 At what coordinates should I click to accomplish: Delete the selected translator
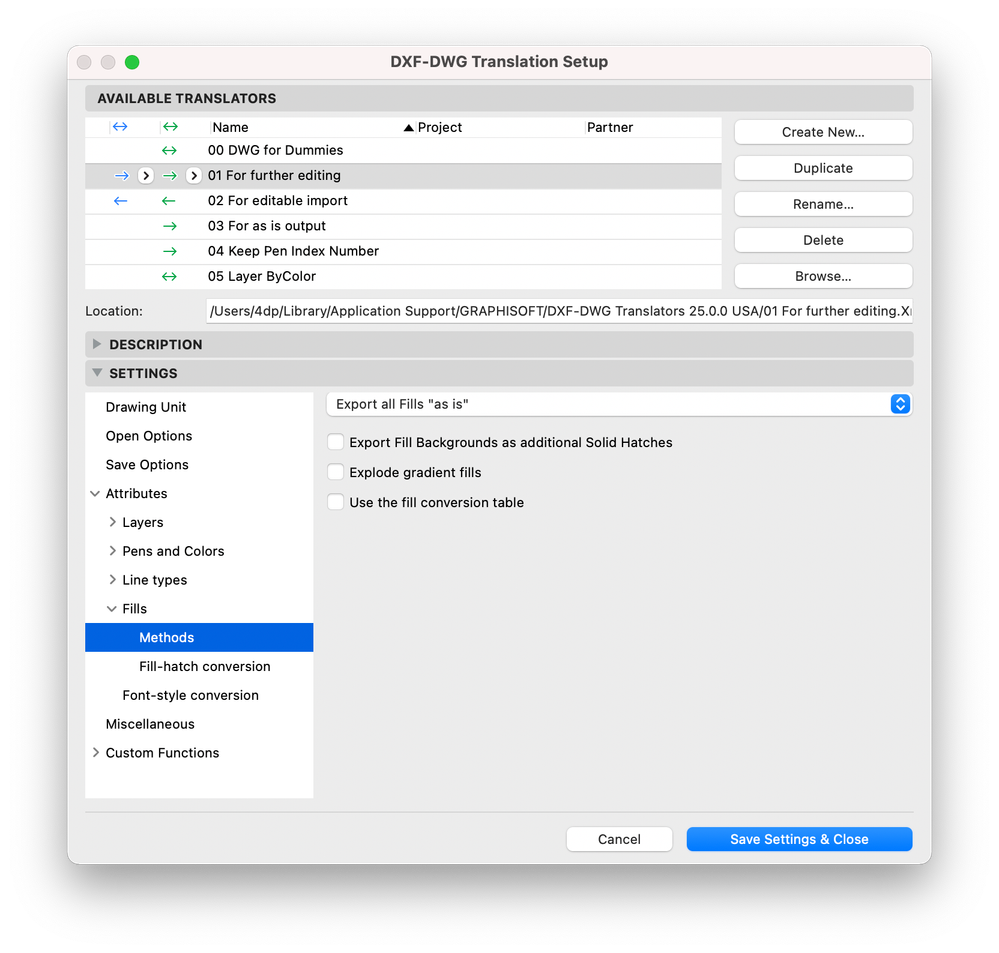tap(823, 240)
